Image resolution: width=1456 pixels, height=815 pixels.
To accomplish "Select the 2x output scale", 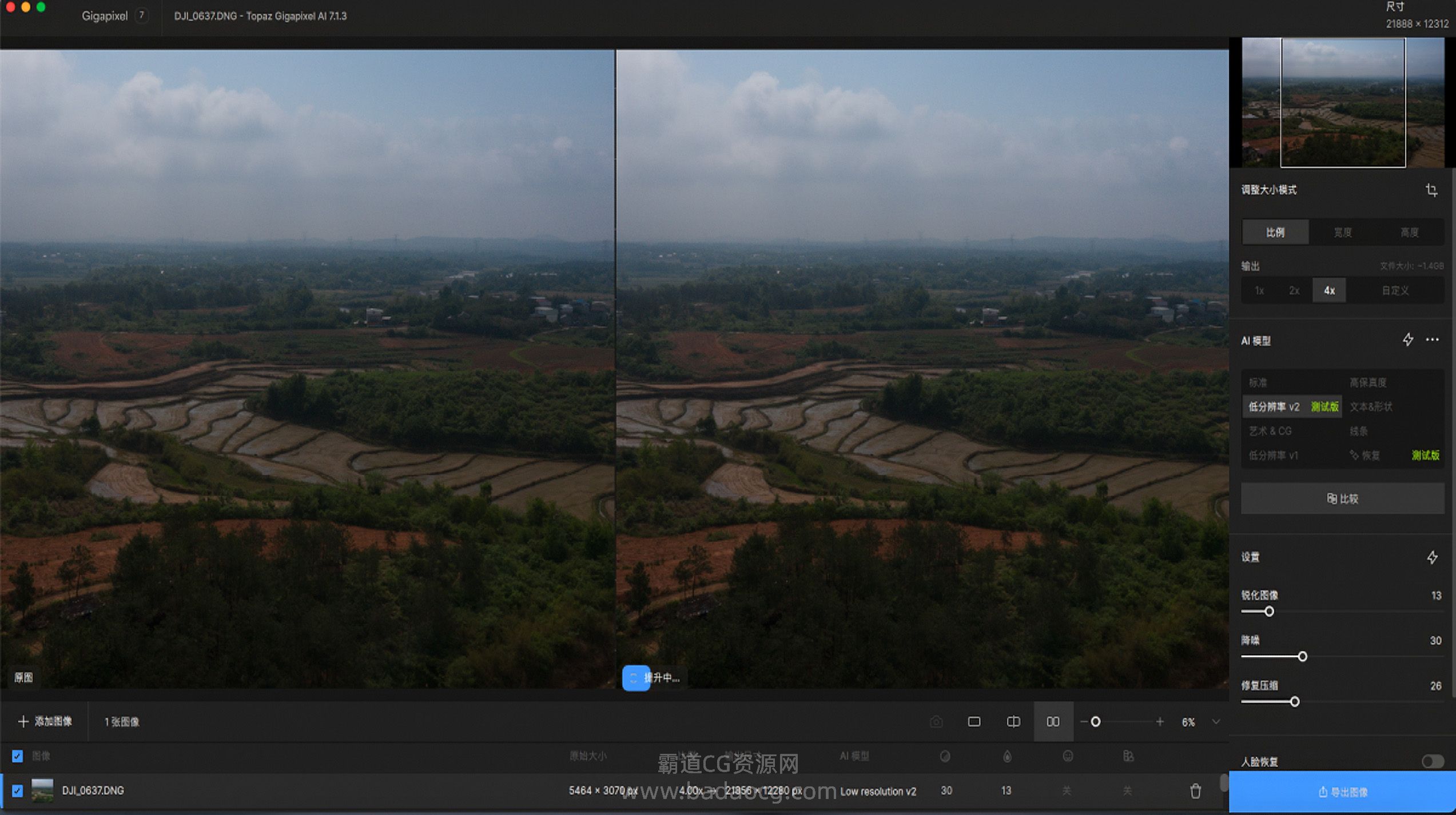I will tap(1294, 290).
